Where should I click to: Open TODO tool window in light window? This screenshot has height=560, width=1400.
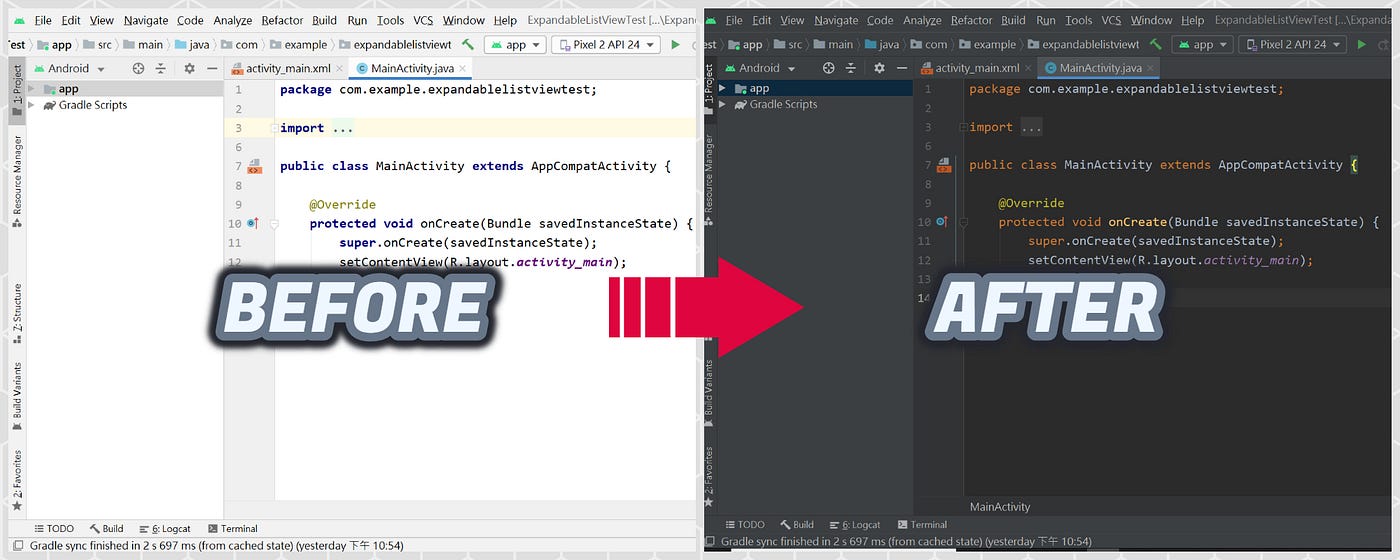(54, 528)
